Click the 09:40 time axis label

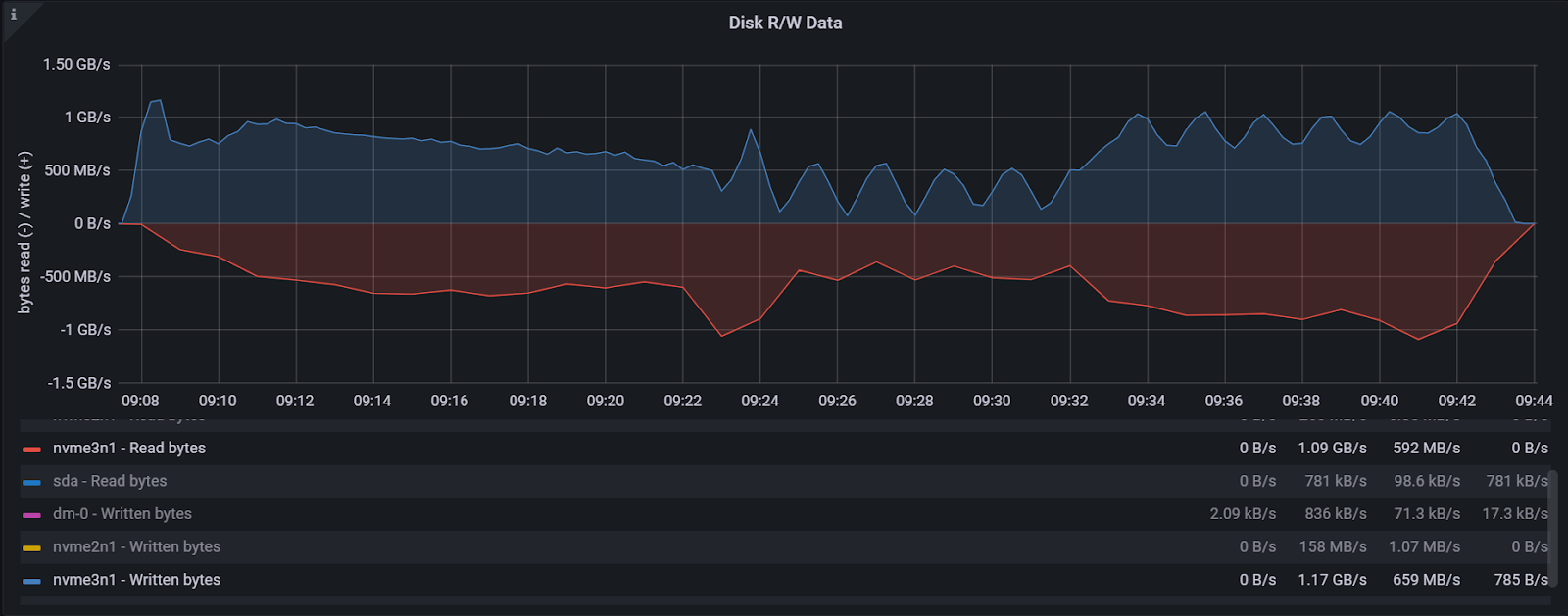(1379, 401)
